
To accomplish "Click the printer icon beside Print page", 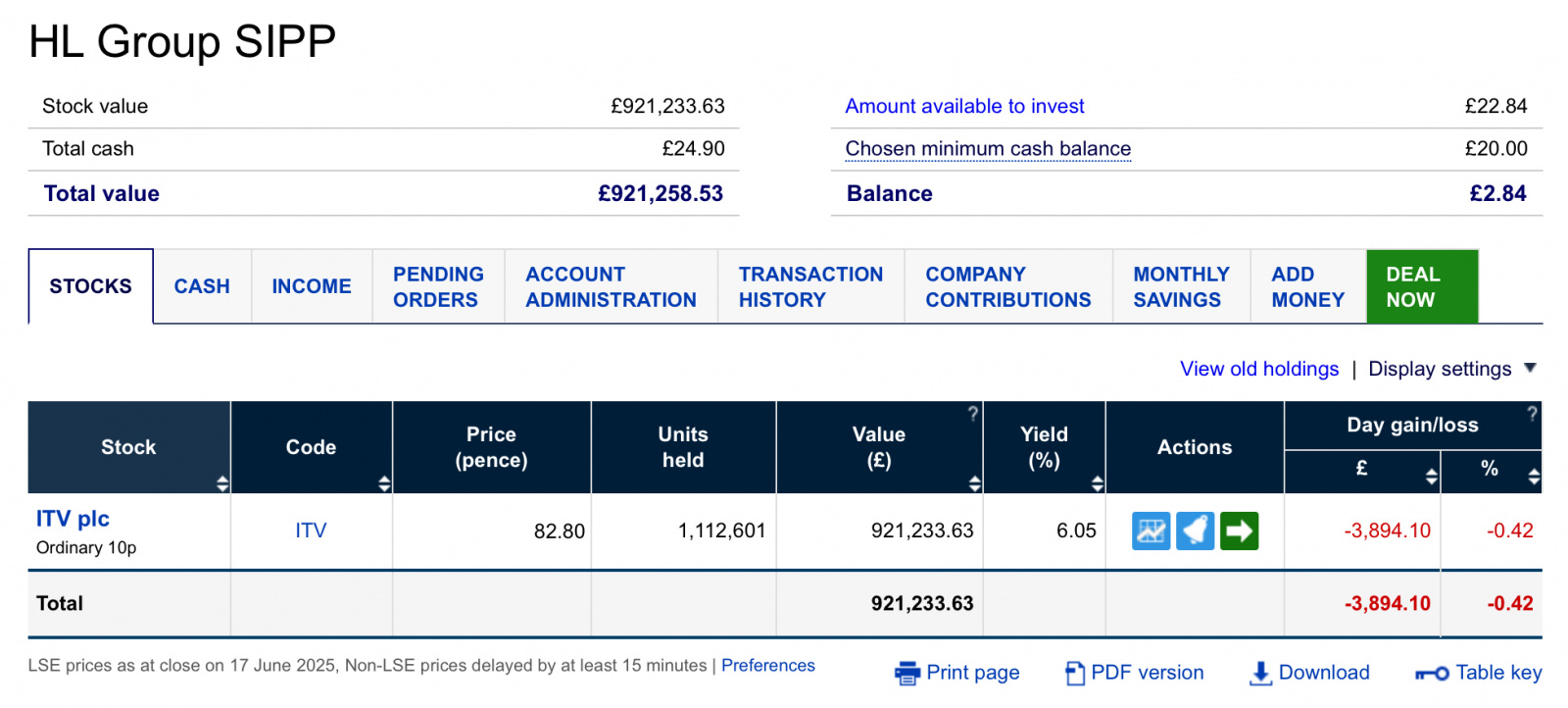I will pyautogui.click(x=907, y=673).
